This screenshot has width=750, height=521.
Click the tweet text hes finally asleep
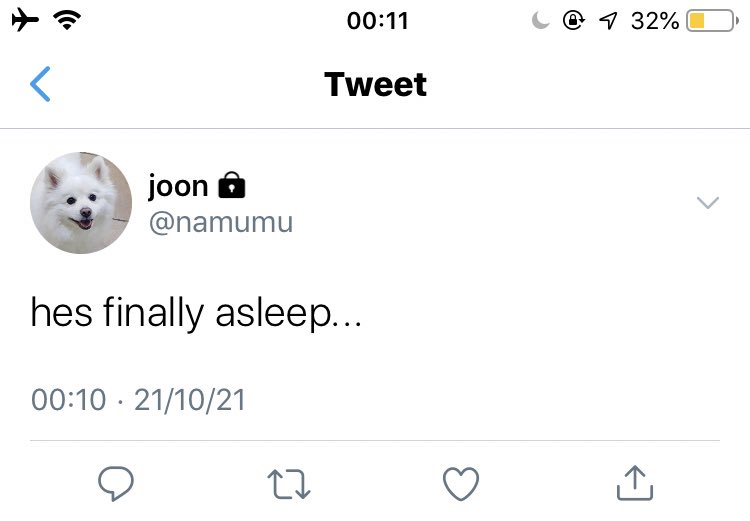(x=196, y=313)
